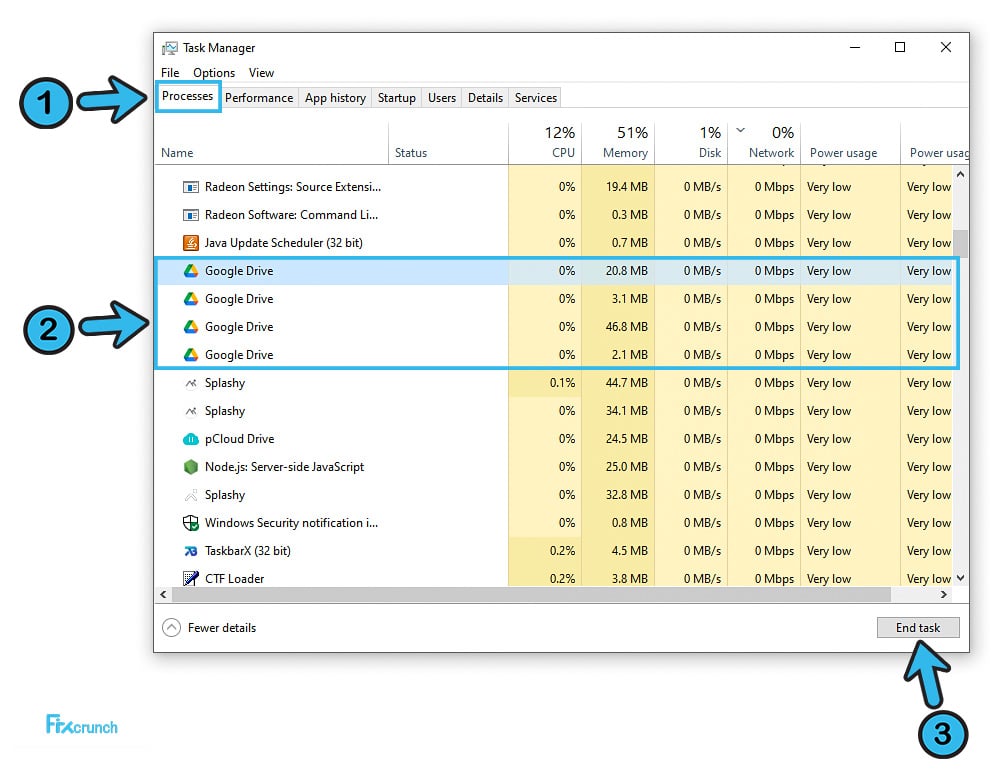This screenshot has width=1005, height=769.
Task: Click the Radeon Software Command Line icon
Action: point(190,215)
